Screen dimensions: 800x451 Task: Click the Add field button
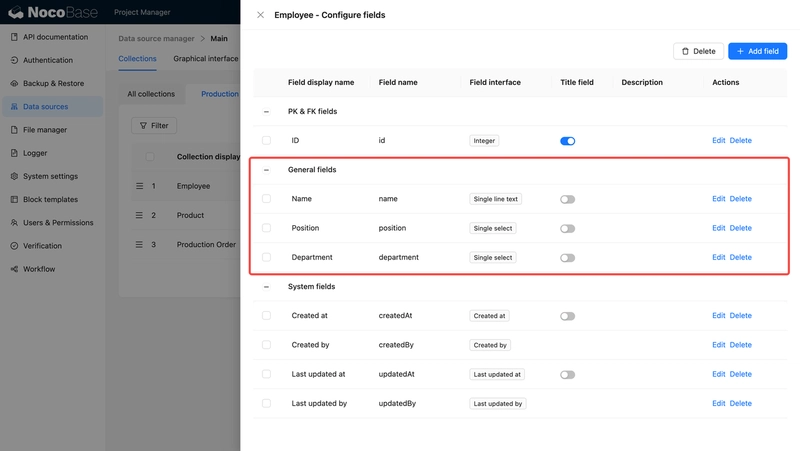tap(757, 51)
